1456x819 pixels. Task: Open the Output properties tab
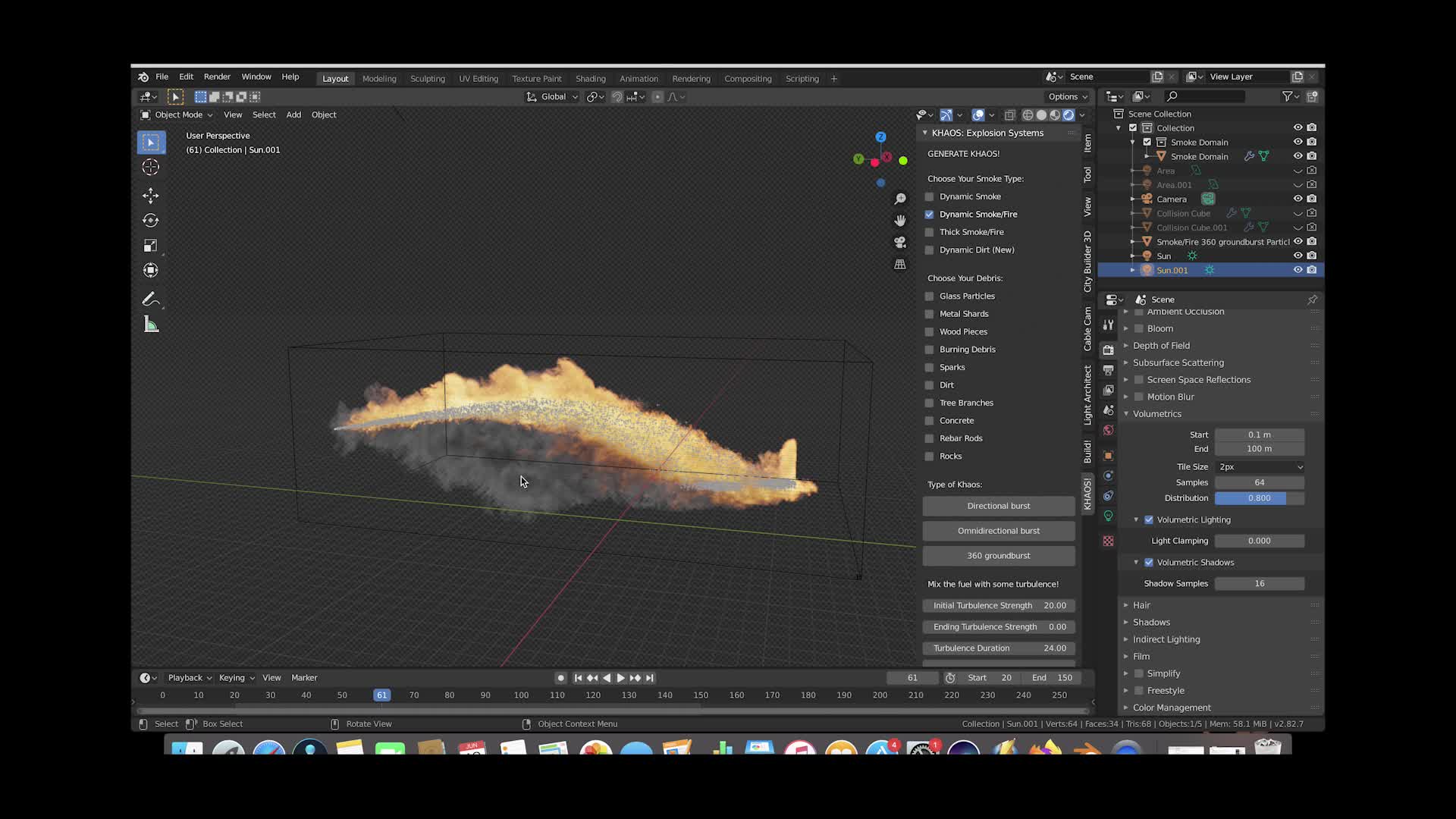1108,370
